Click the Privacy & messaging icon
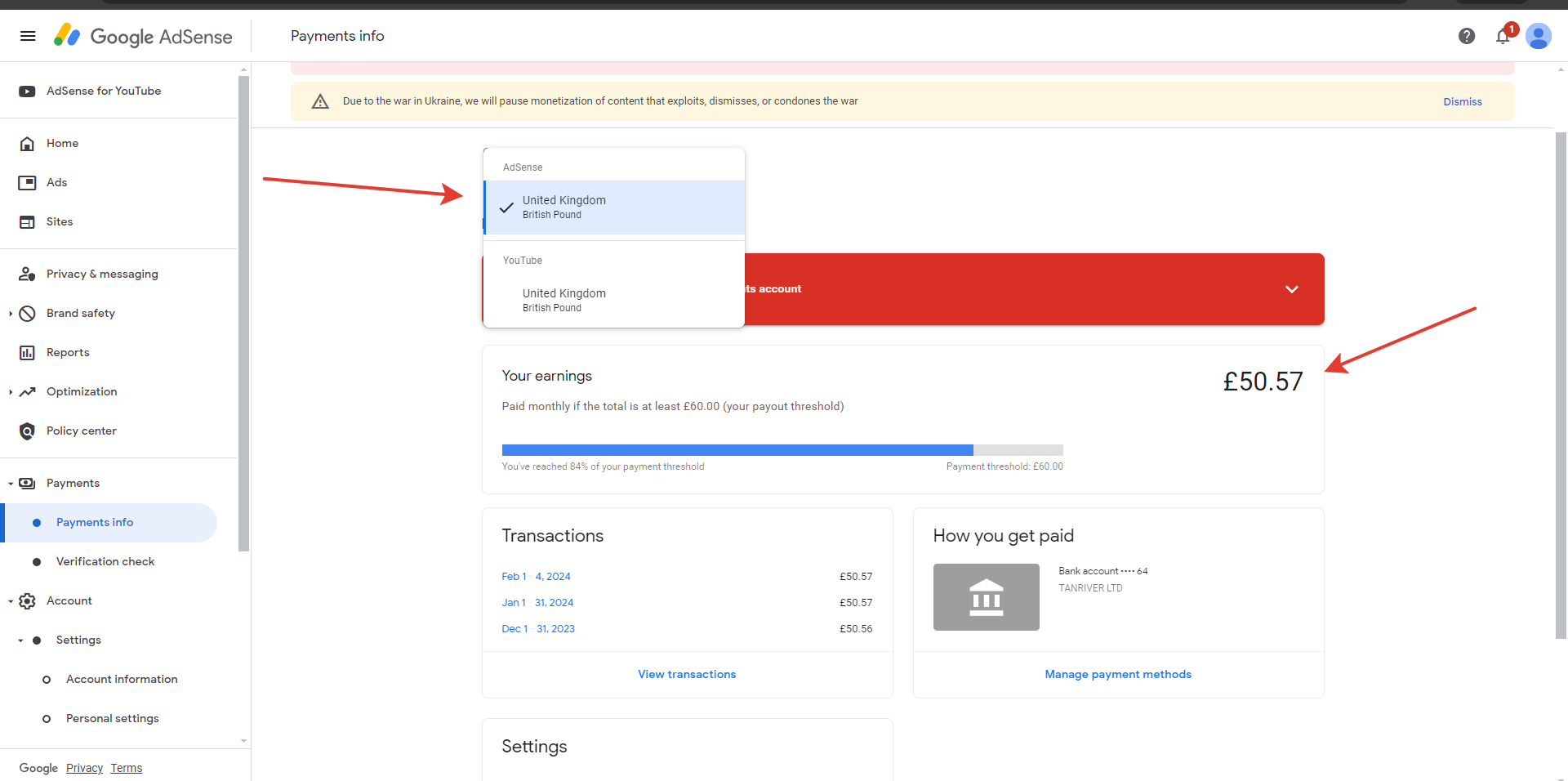This screenshot has width=1568, height=781. click(27, 274)
